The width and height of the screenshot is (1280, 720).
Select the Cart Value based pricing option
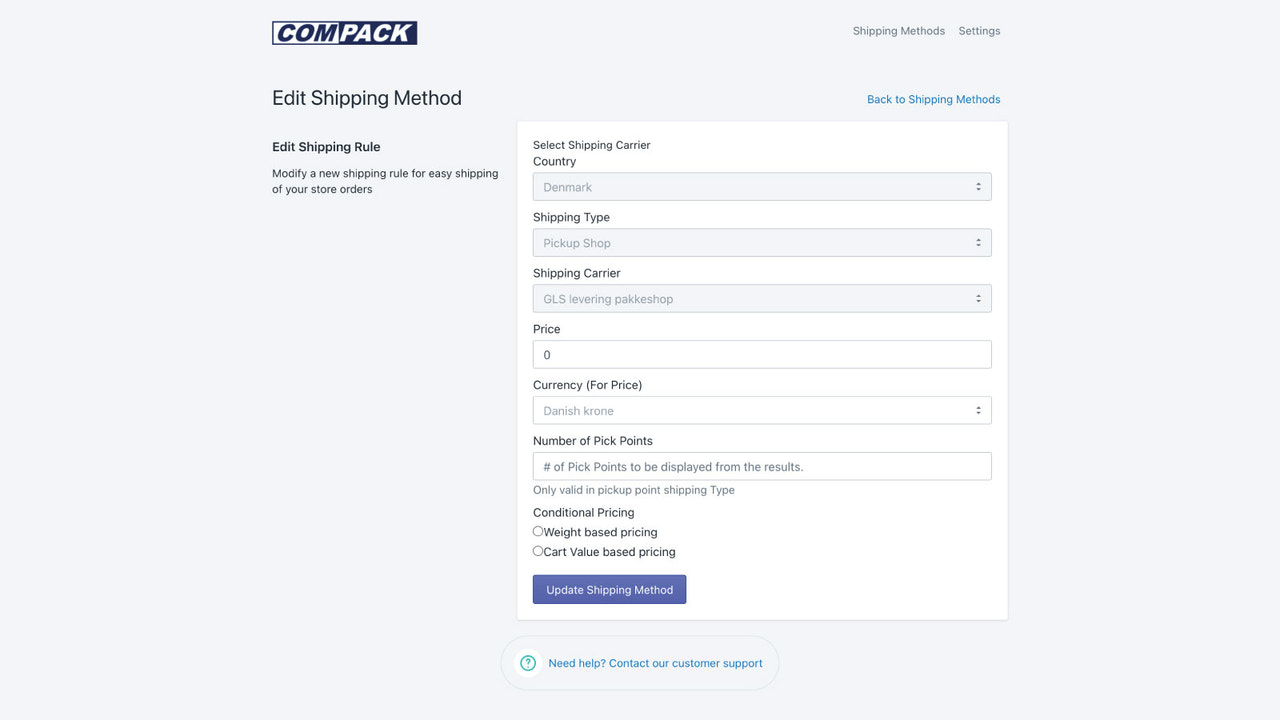tap(538, 551)
